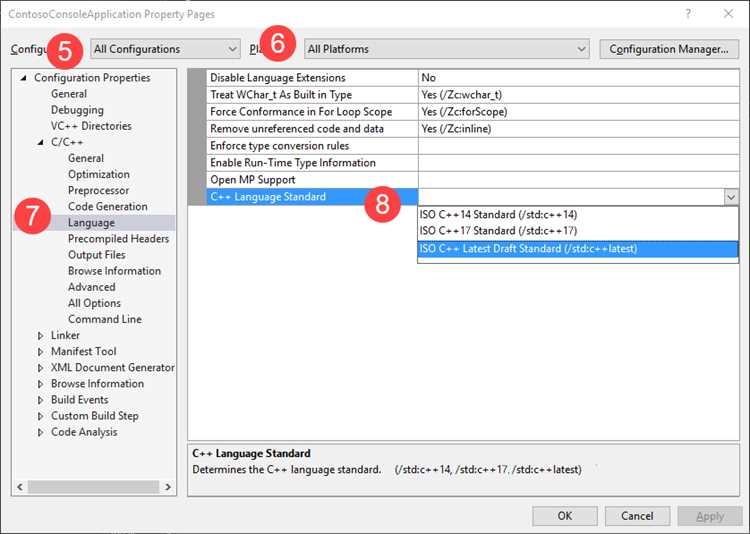Screen dimensions: 750x534
Task: Click the OK button
Action: tap(565, 516)
